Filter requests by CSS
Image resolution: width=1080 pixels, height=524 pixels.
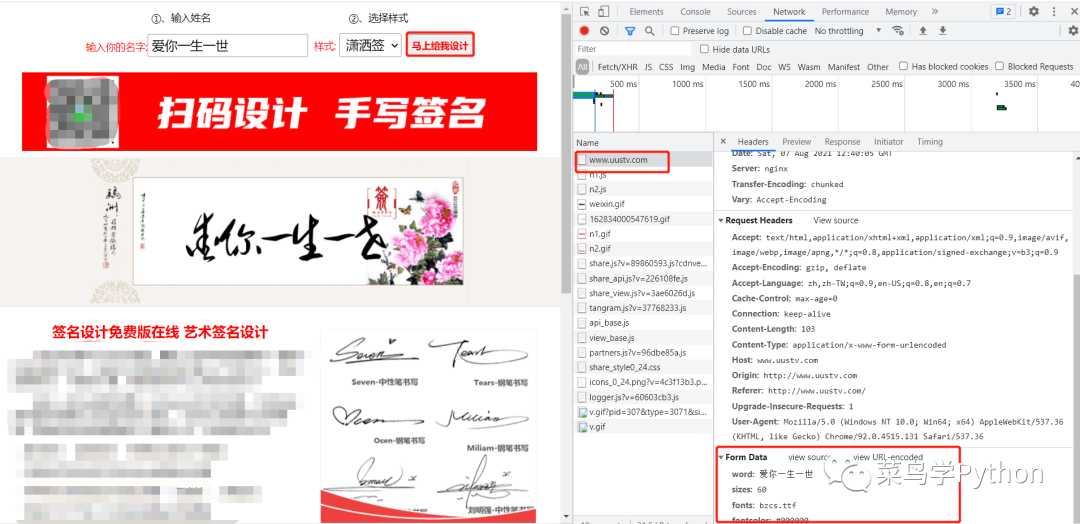pos(666,67)
